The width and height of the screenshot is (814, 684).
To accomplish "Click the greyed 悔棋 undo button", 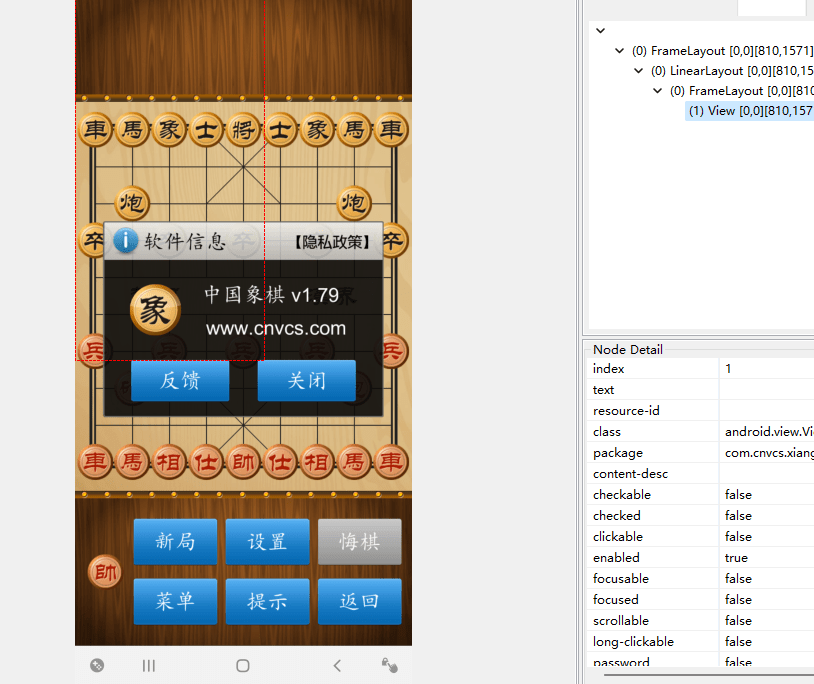I will pos(360,542).
